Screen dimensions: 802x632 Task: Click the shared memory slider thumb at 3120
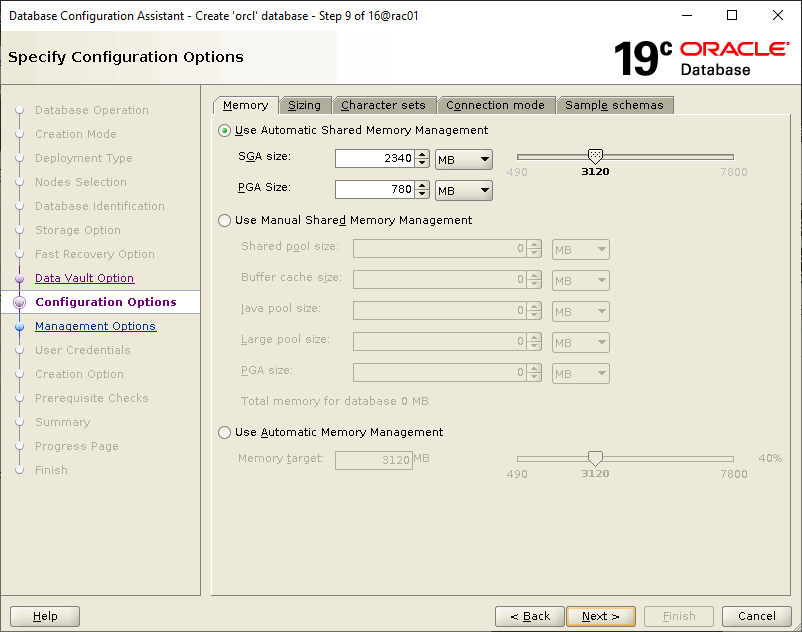tap(595, 156)
